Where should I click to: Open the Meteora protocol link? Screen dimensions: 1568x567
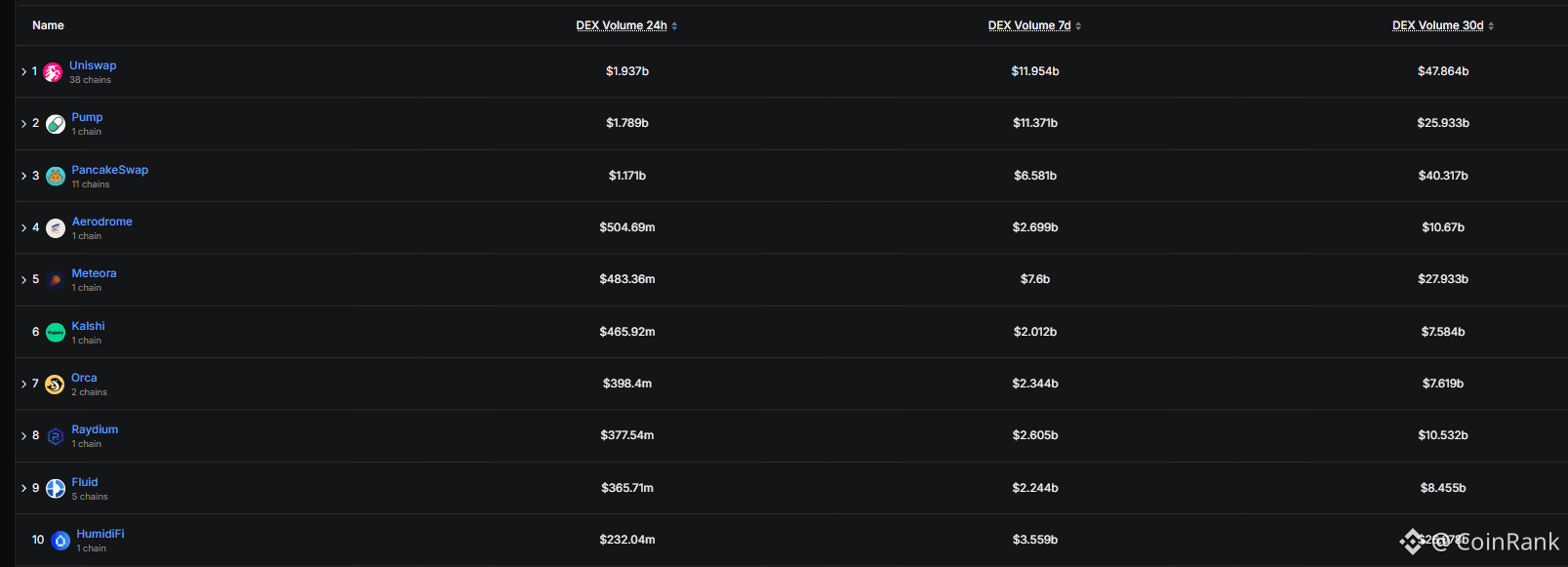pos(94,273)
